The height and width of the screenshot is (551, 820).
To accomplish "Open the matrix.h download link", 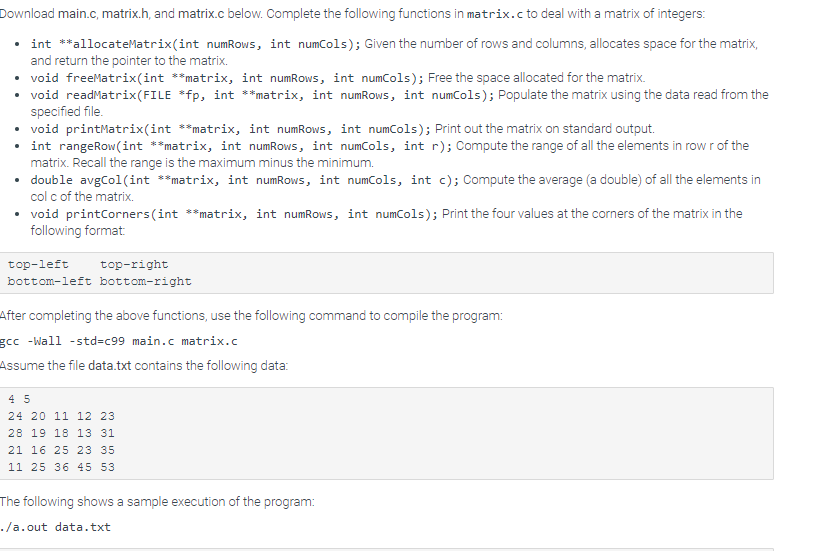I will tap(126, 14).
